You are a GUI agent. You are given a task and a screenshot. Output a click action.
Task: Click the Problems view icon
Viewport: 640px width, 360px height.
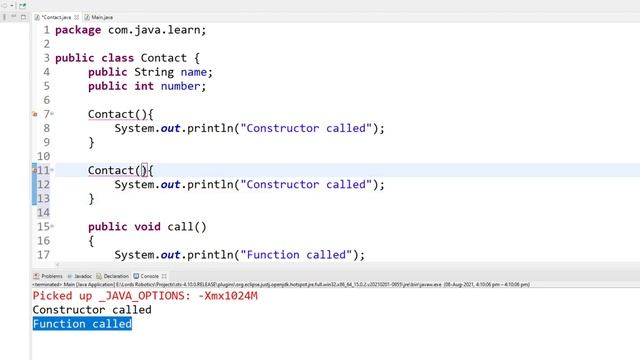pos(36,276)
